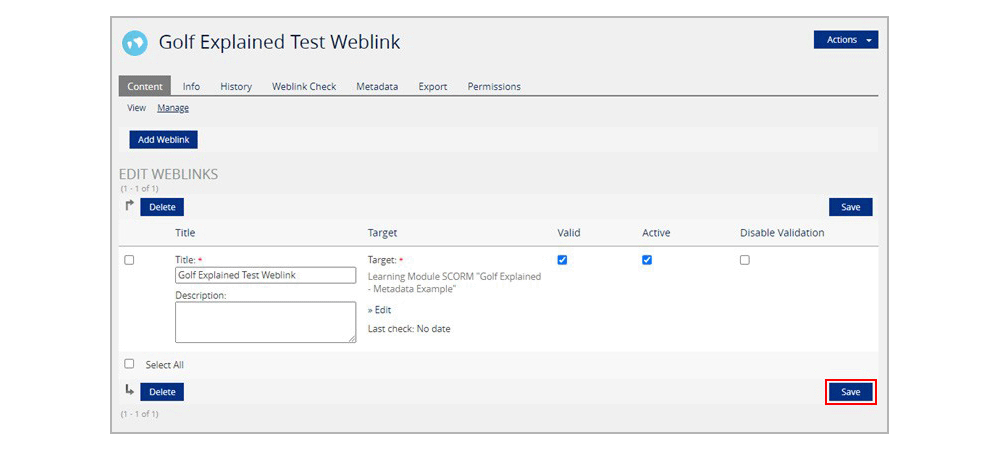Click the highlighted bottom Save button
1000x450 pixels.
(851, 392)
